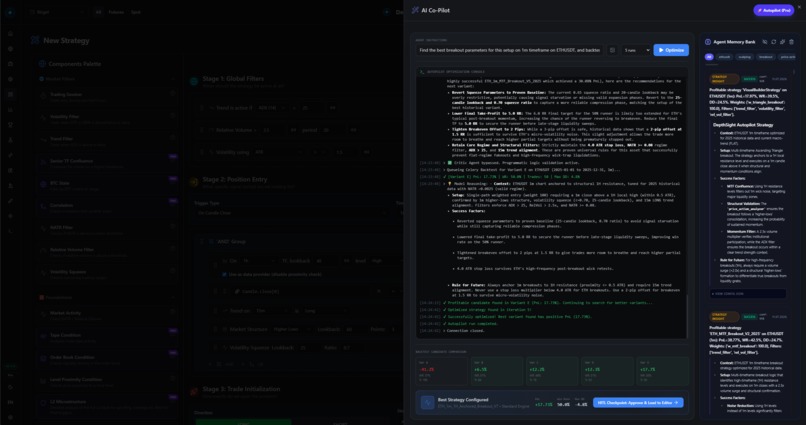This screenshot has height=425, width=806.
Task: Click the crossed-out eye icon in Memory Bank
Action: (765, 42)
